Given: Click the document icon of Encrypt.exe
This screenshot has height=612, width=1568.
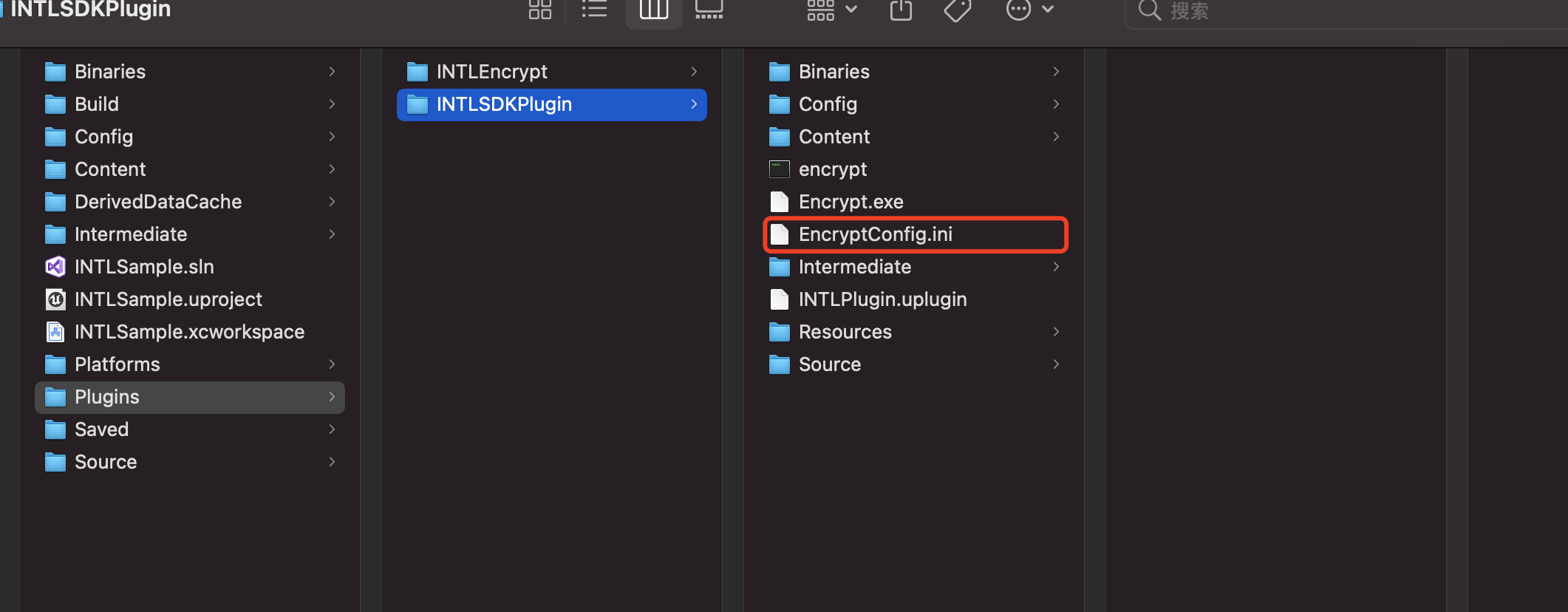Looking at the screenshot, I should [x=780, y=202].
